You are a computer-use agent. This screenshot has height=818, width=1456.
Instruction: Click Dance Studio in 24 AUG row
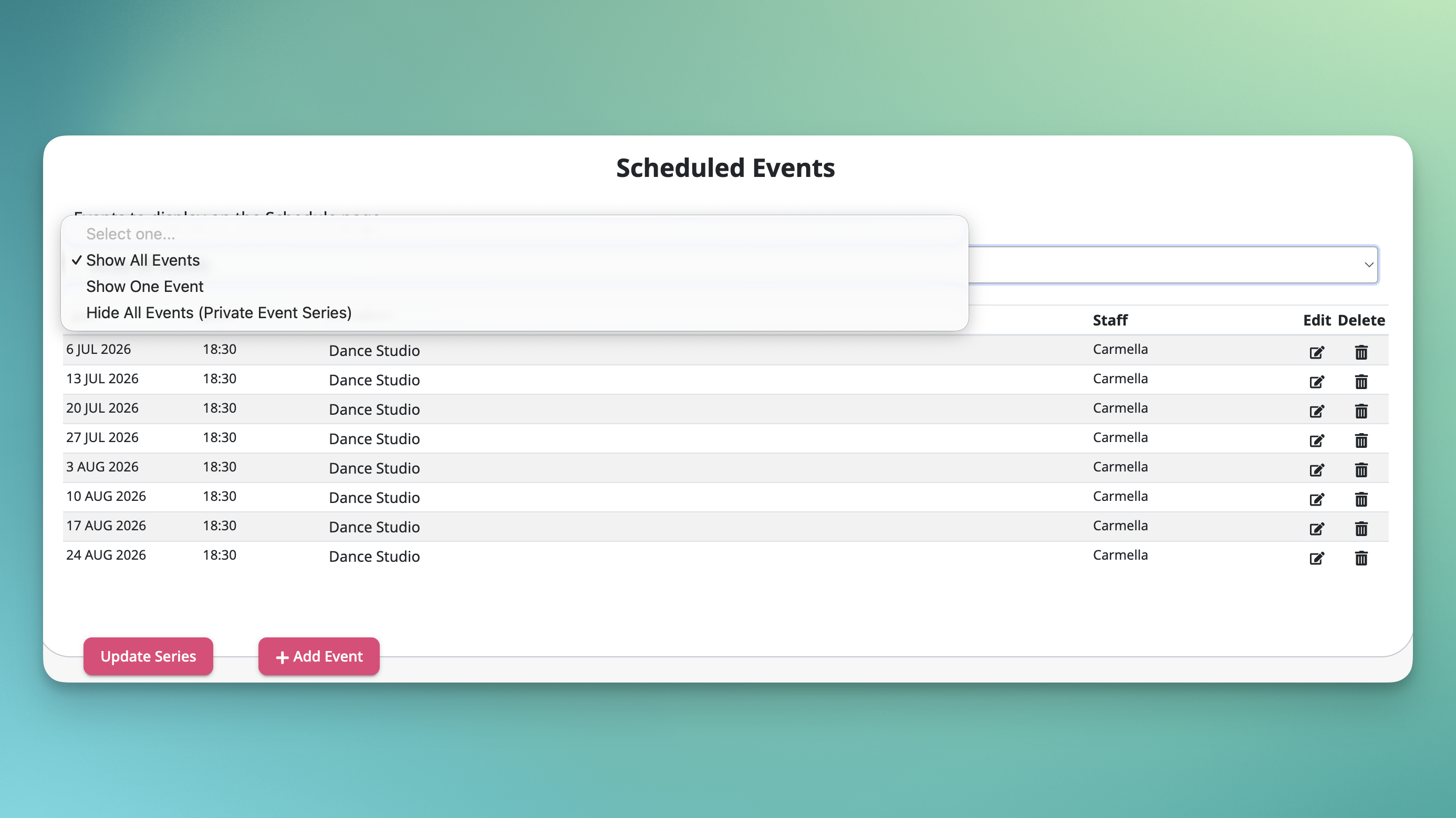pyautogui.click(x=374, y=557)
